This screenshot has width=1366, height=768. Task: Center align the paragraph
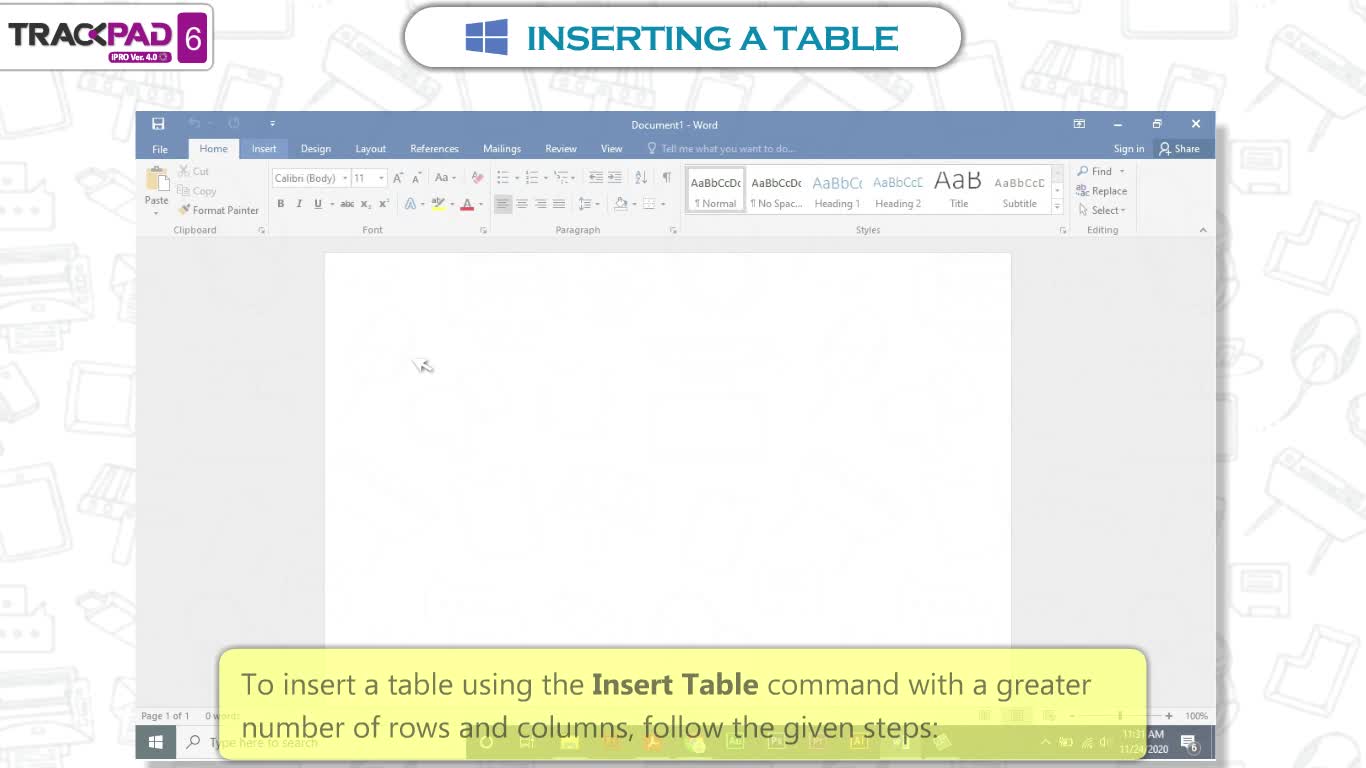(x=522, y=204)
